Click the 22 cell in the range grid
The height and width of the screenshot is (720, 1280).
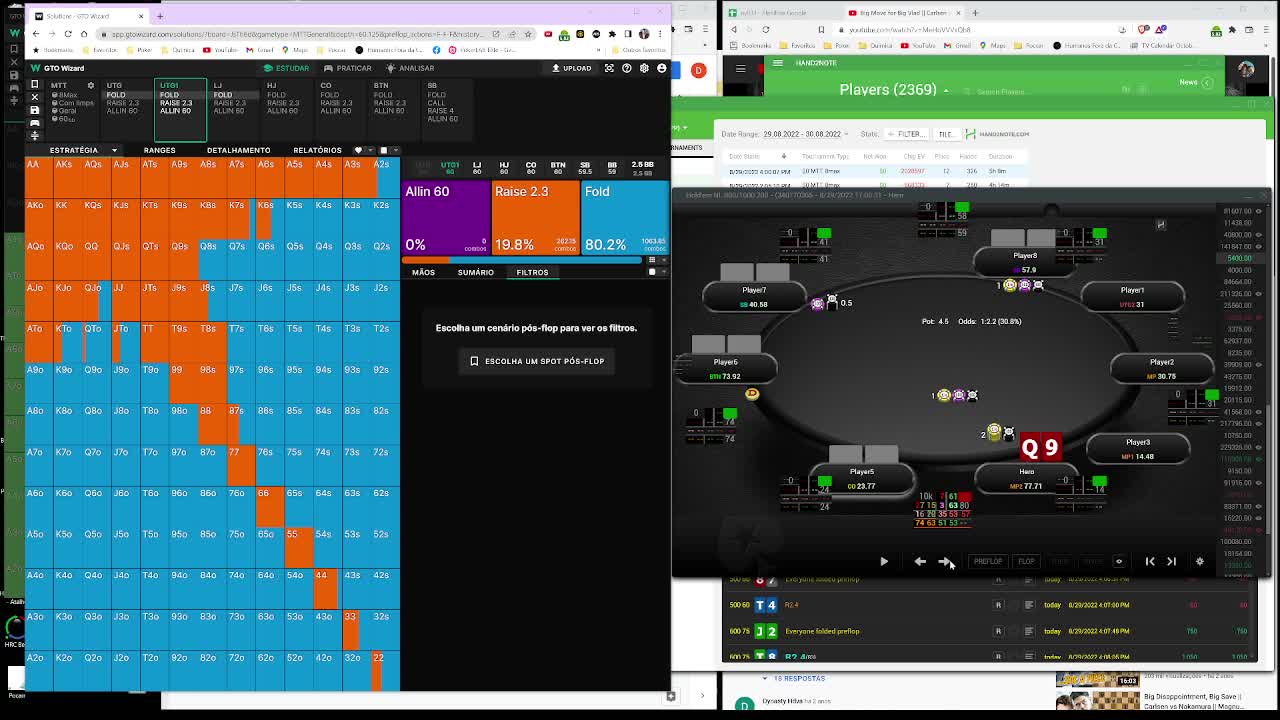coord(385,670)
